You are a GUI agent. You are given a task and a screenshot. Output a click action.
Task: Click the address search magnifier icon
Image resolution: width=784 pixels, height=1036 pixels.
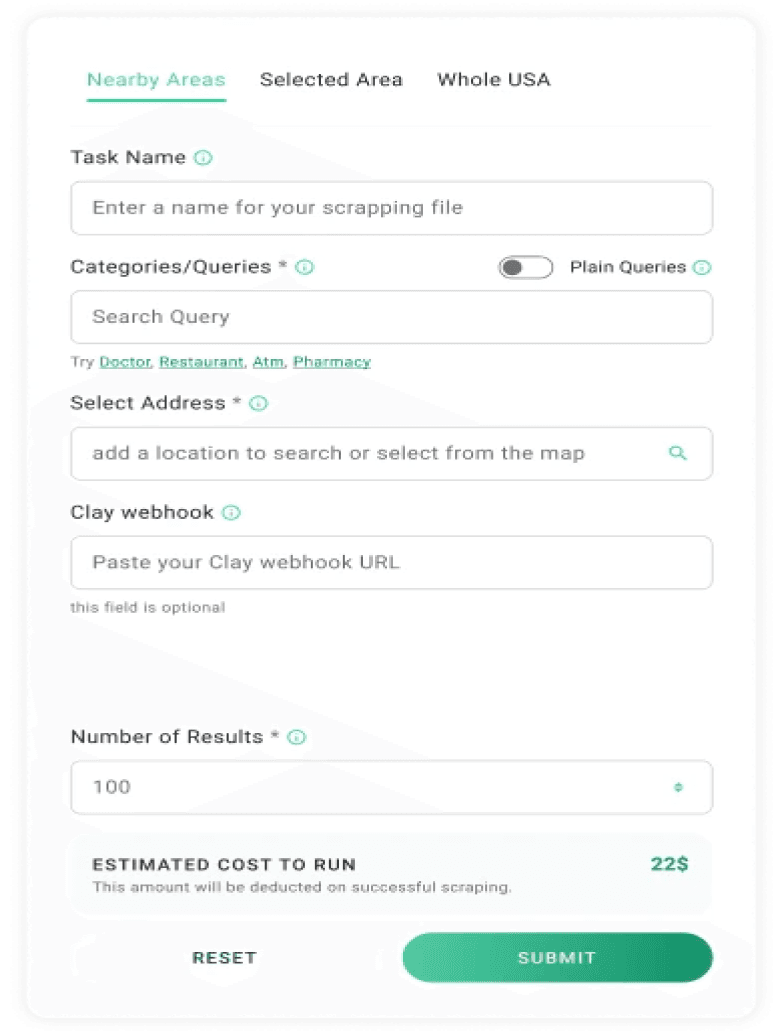pos(678,453)
